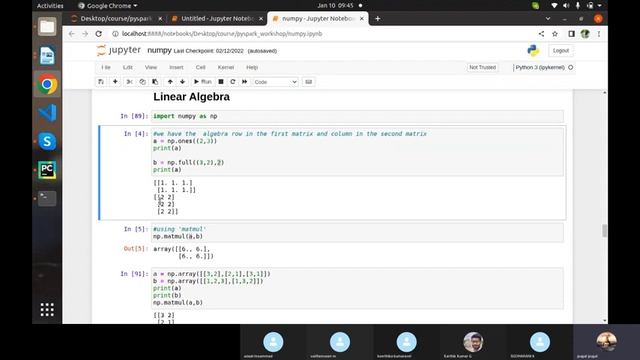Click the import numpy as np cell

tap(357, 116)
